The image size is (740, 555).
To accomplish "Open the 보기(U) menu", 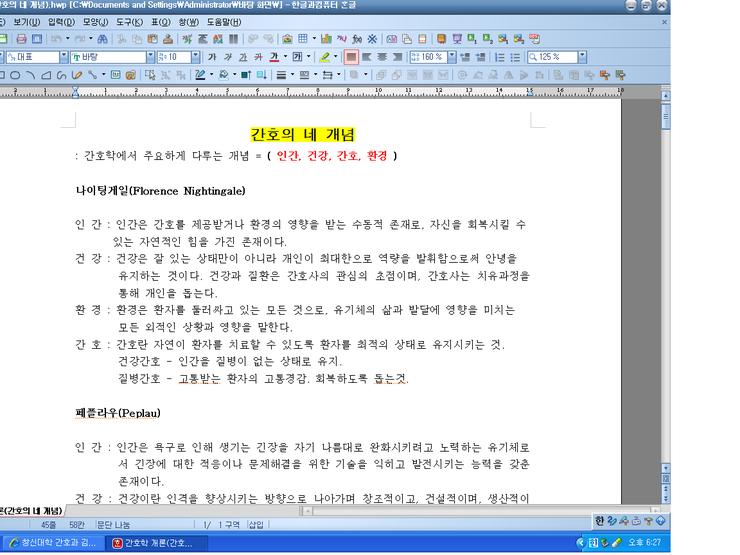I will pyautogui.click(x=26, y=22).
